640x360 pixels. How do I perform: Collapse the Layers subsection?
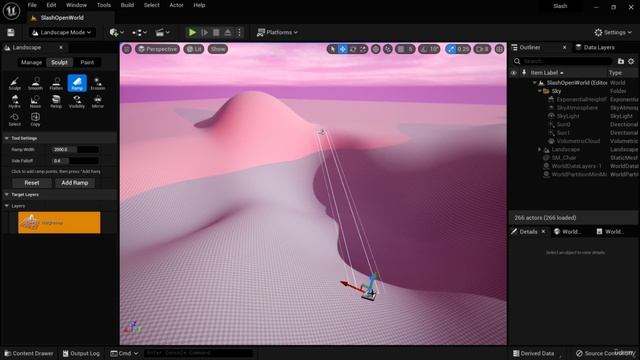7,206
